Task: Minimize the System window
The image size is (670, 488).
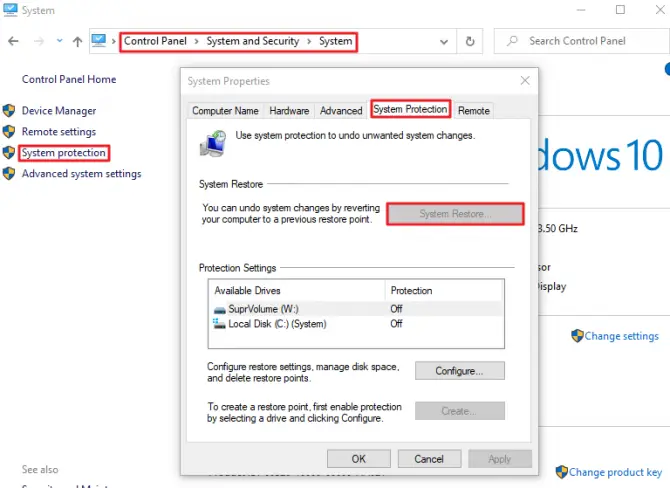Action: tap(581, 10)
